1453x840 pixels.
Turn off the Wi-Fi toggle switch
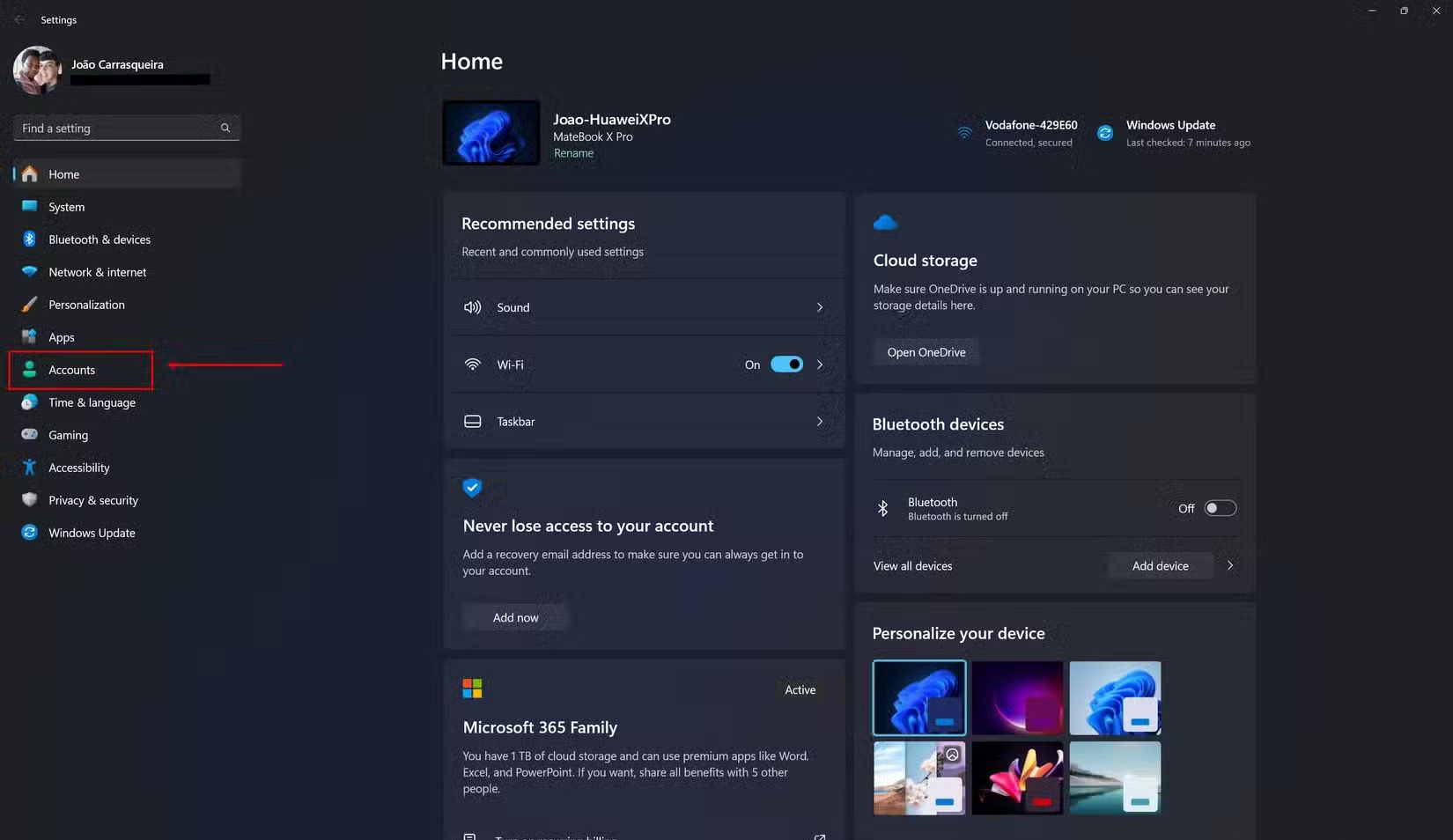[x=786, y=365]
